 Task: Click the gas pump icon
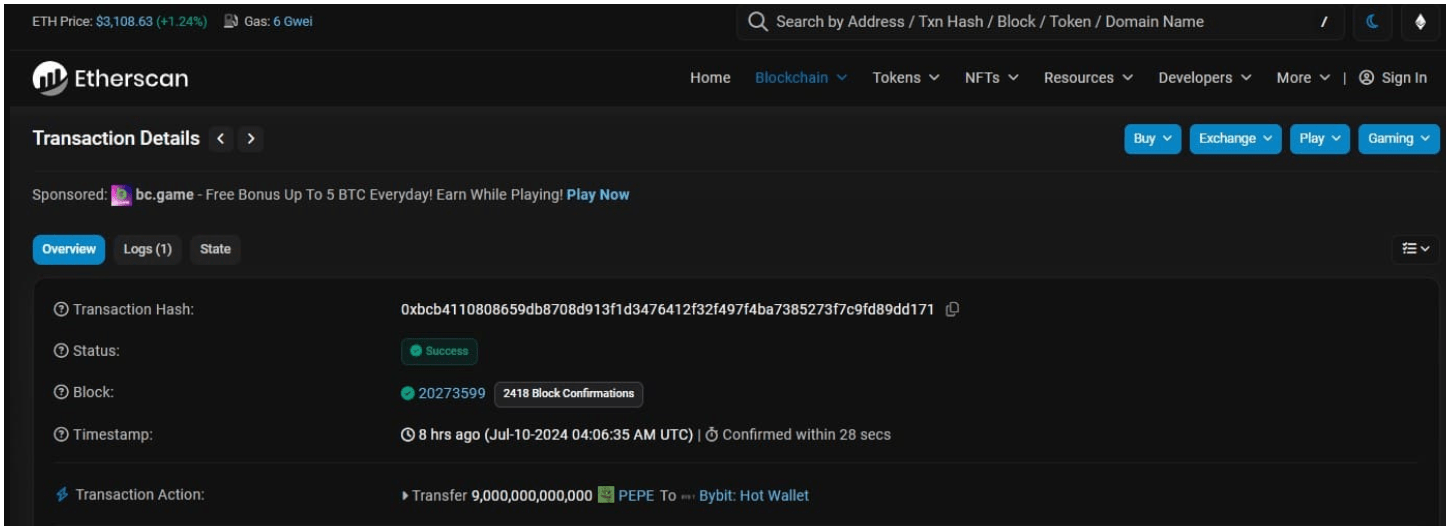click(230, 21)
